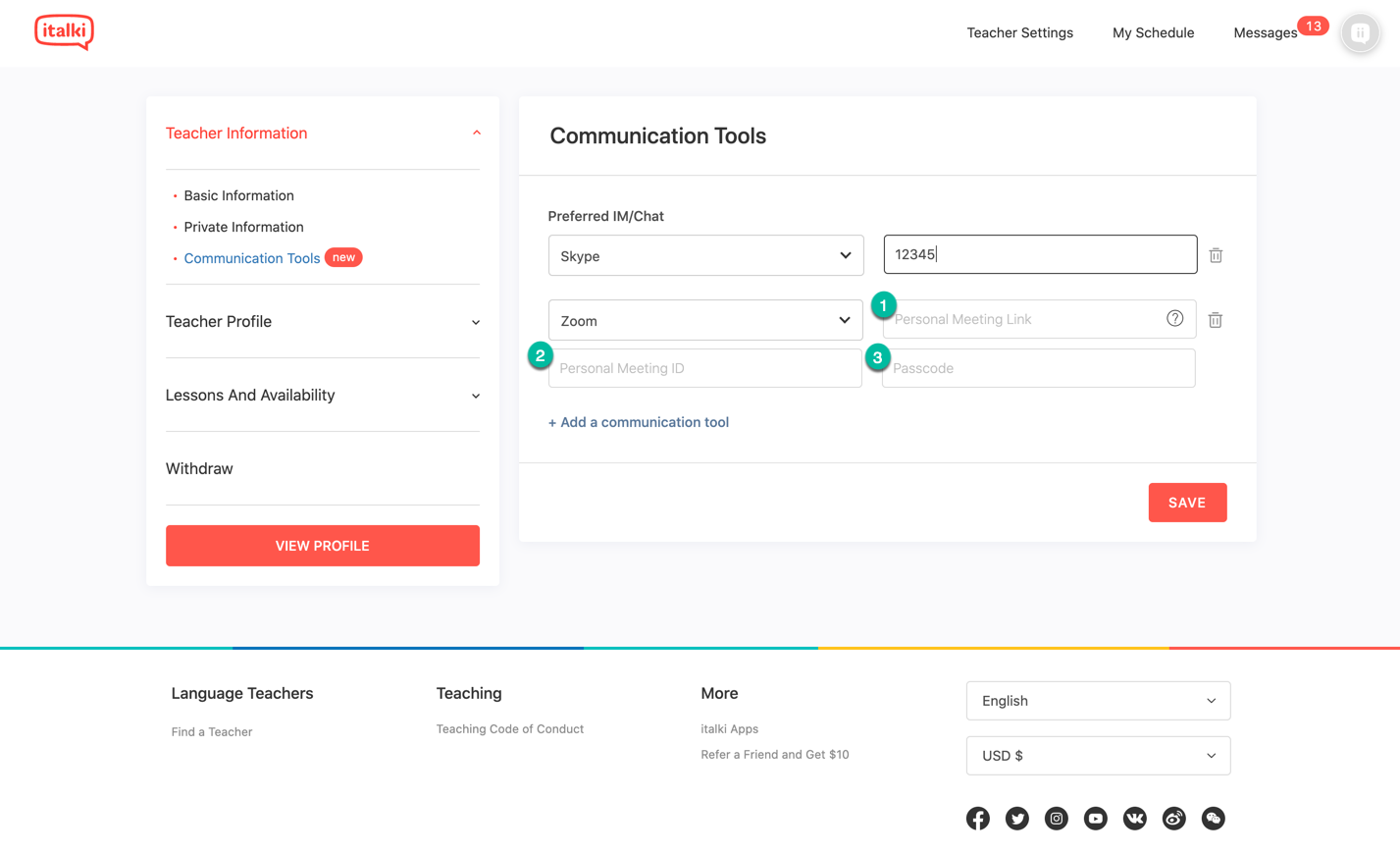Select Private Information in sidebar
The width and height of the screenshot is (1400, 854).
tap(243, 227)
